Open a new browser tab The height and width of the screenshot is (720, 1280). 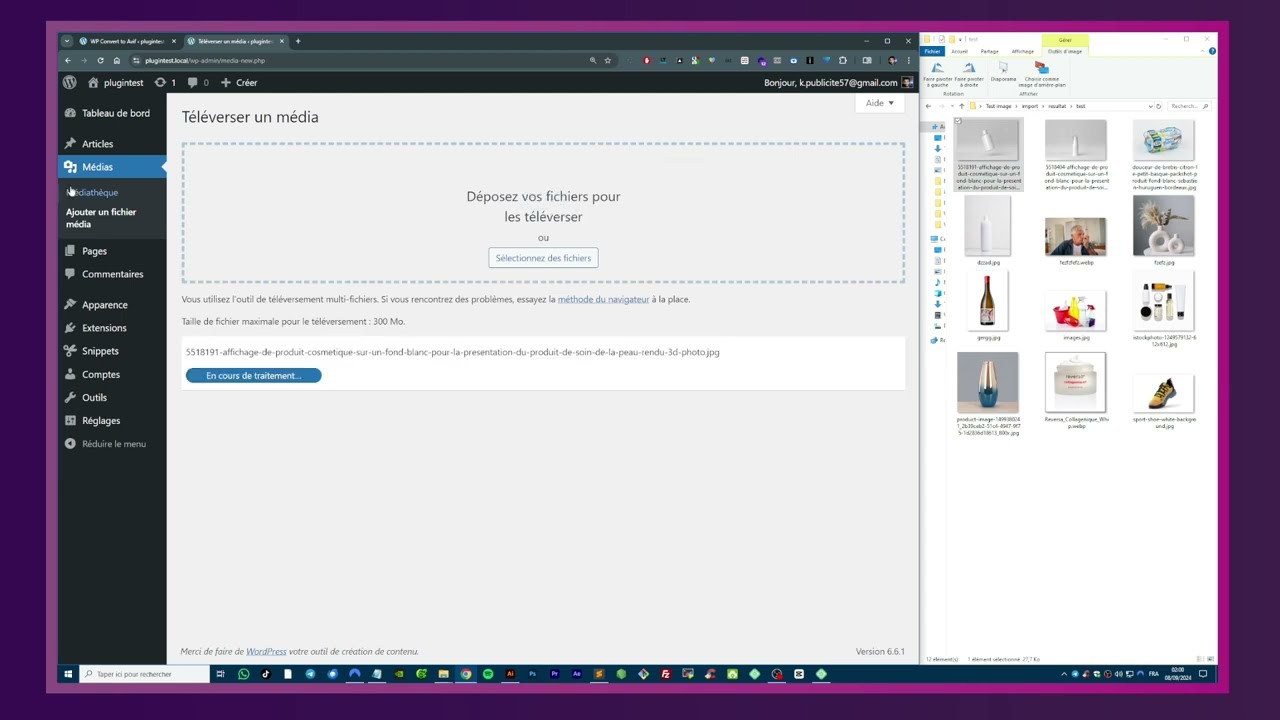click(x=298, y=41)
